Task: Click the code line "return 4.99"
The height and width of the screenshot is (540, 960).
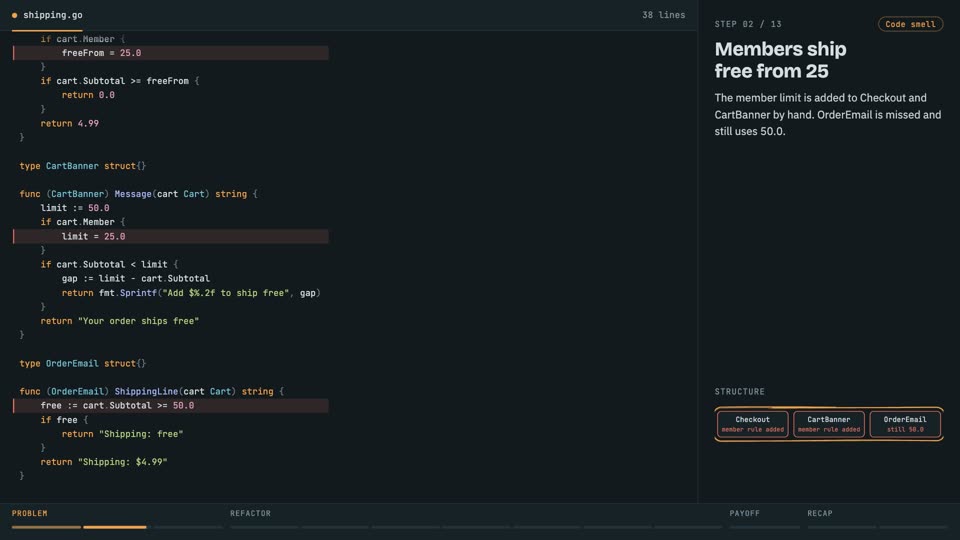Action: [69, 123]
